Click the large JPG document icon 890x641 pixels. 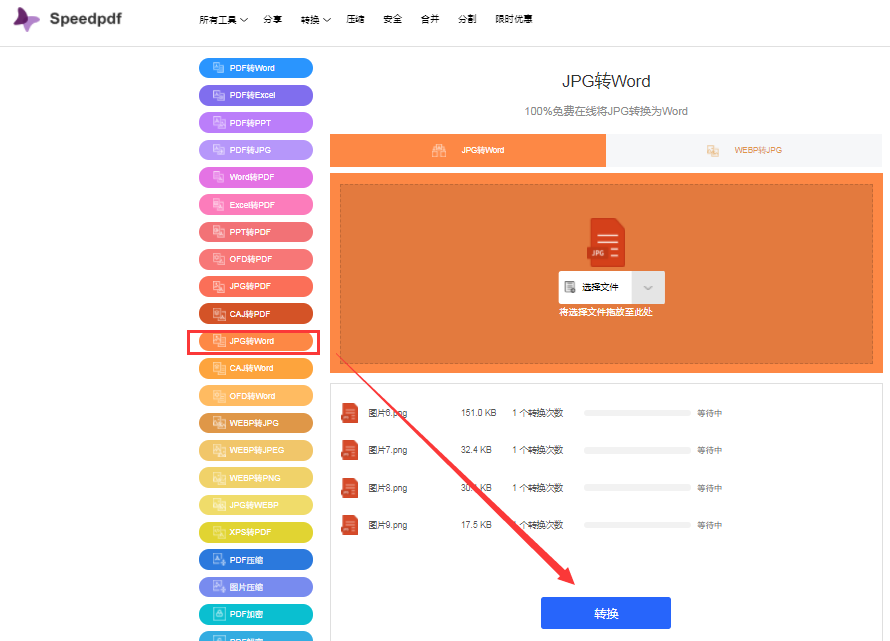[x=606, y=242]
